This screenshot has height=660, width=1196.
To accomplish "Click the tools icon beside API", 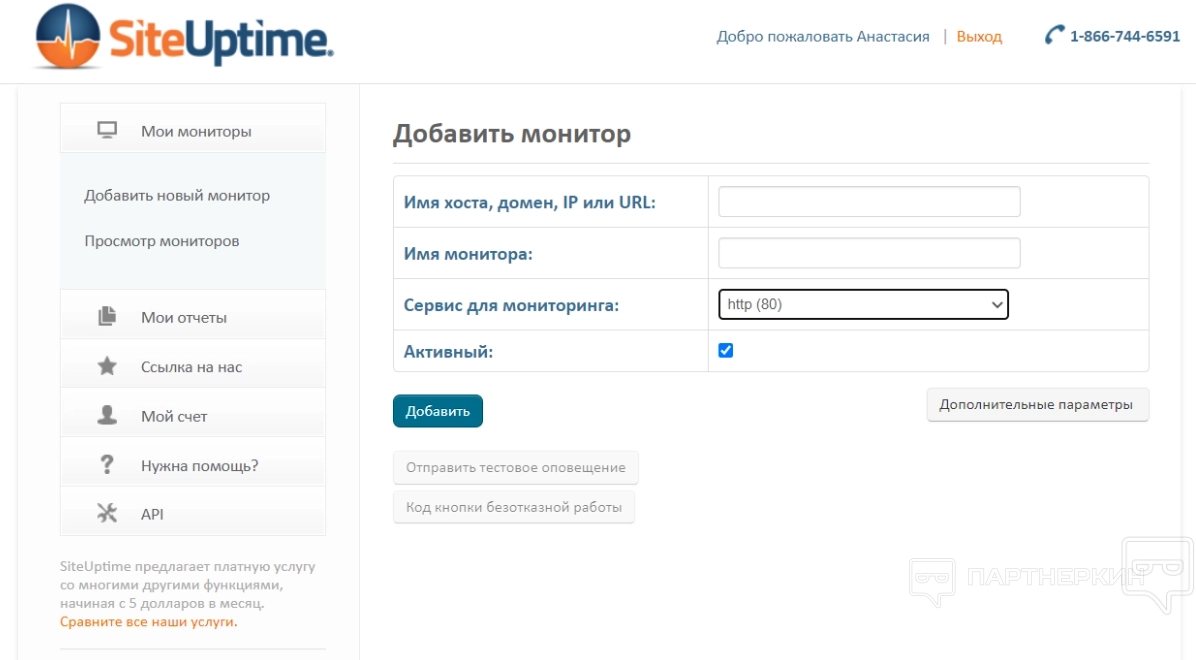I will point(107,514).
